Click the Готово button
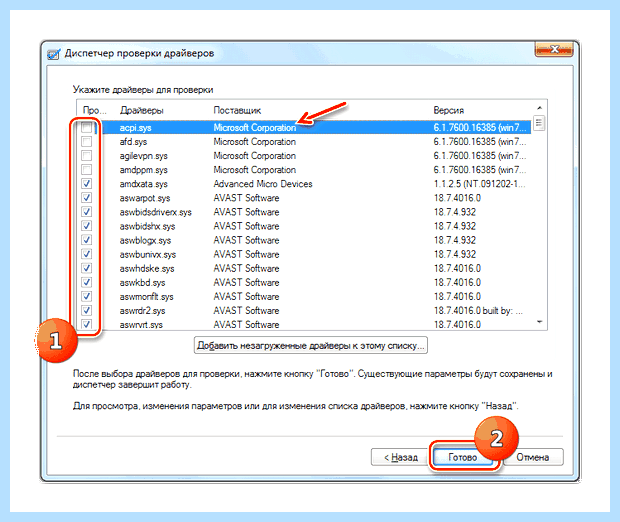The width and height of the screenshot is (620, 522). tap(463, 458)
